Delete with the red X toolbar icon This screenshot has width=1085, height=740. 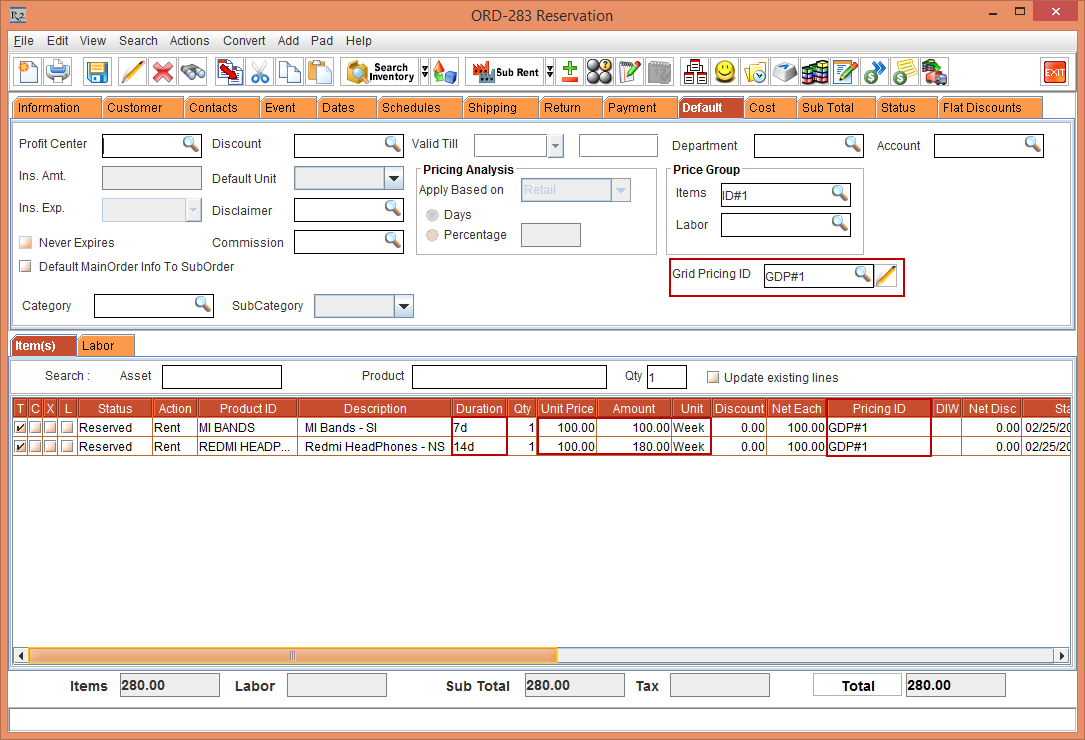(160, 71)
